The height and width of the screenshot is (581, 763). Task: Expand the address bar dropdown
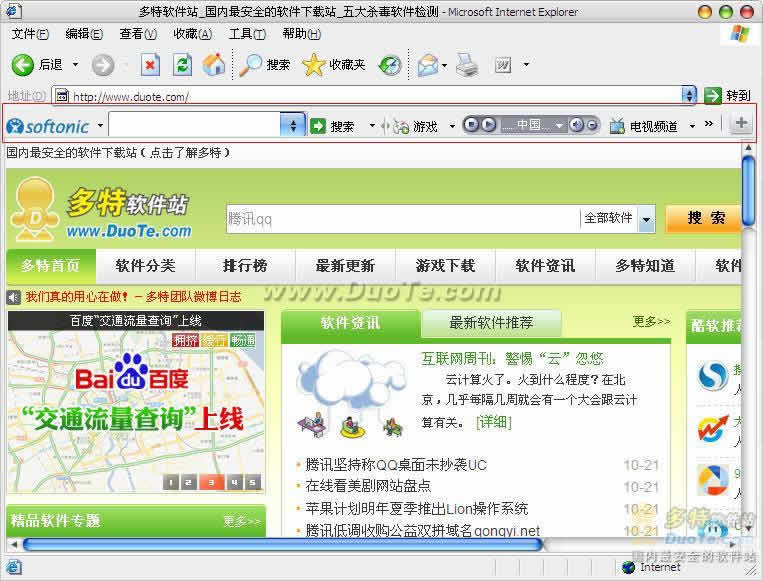(x=689, y=95)
